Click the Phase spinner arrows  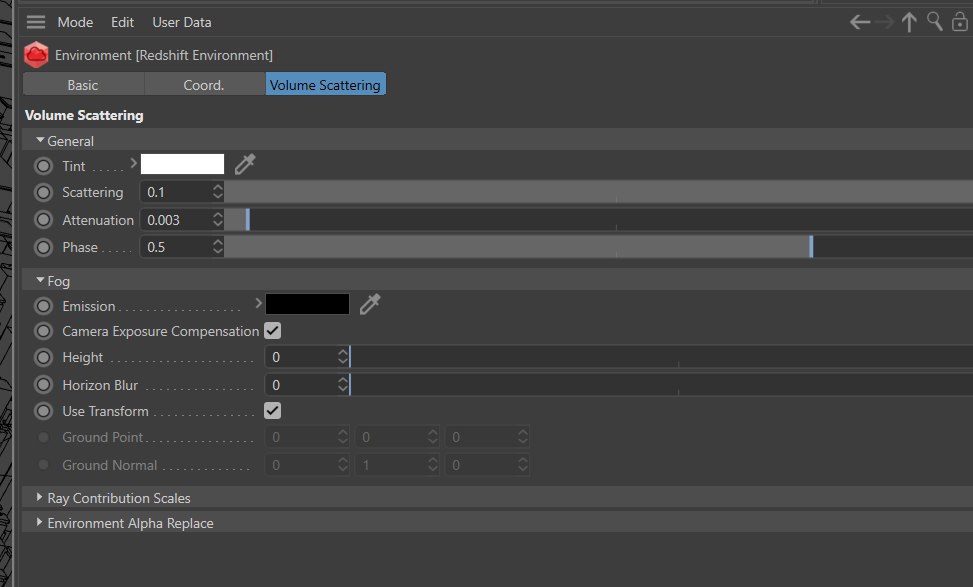tap(217, 246)
